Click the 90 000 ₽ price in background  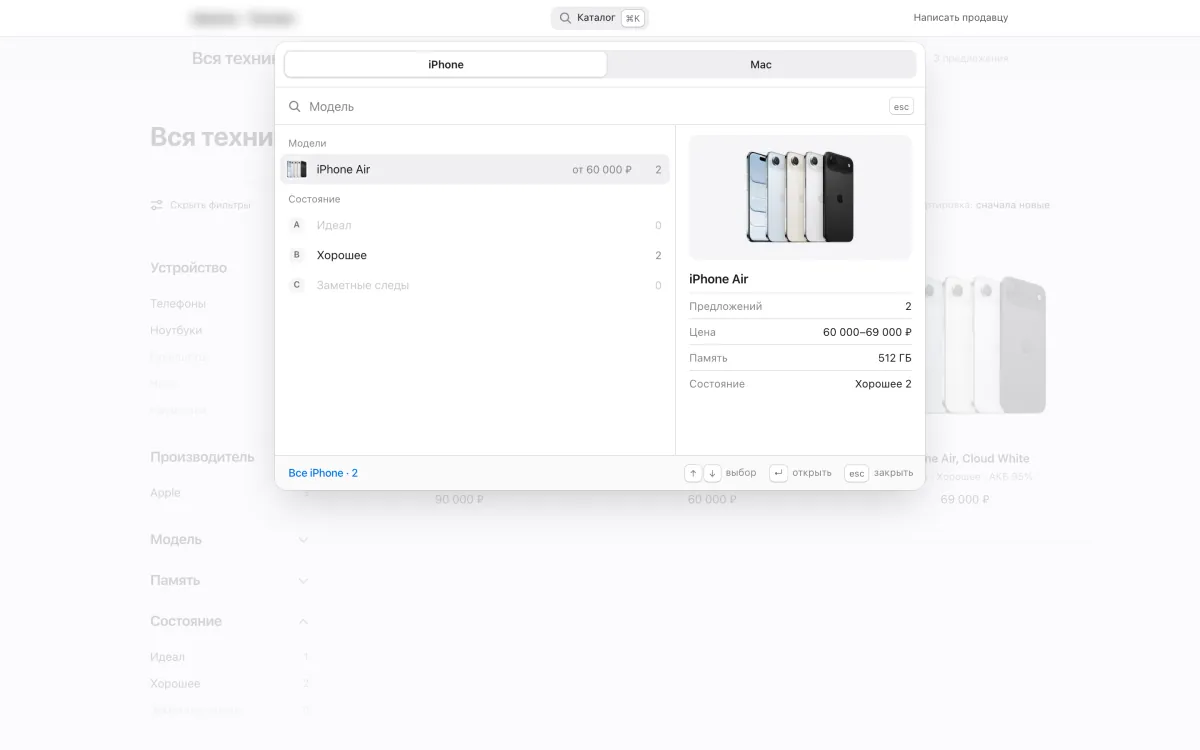(x=459, y=499)
